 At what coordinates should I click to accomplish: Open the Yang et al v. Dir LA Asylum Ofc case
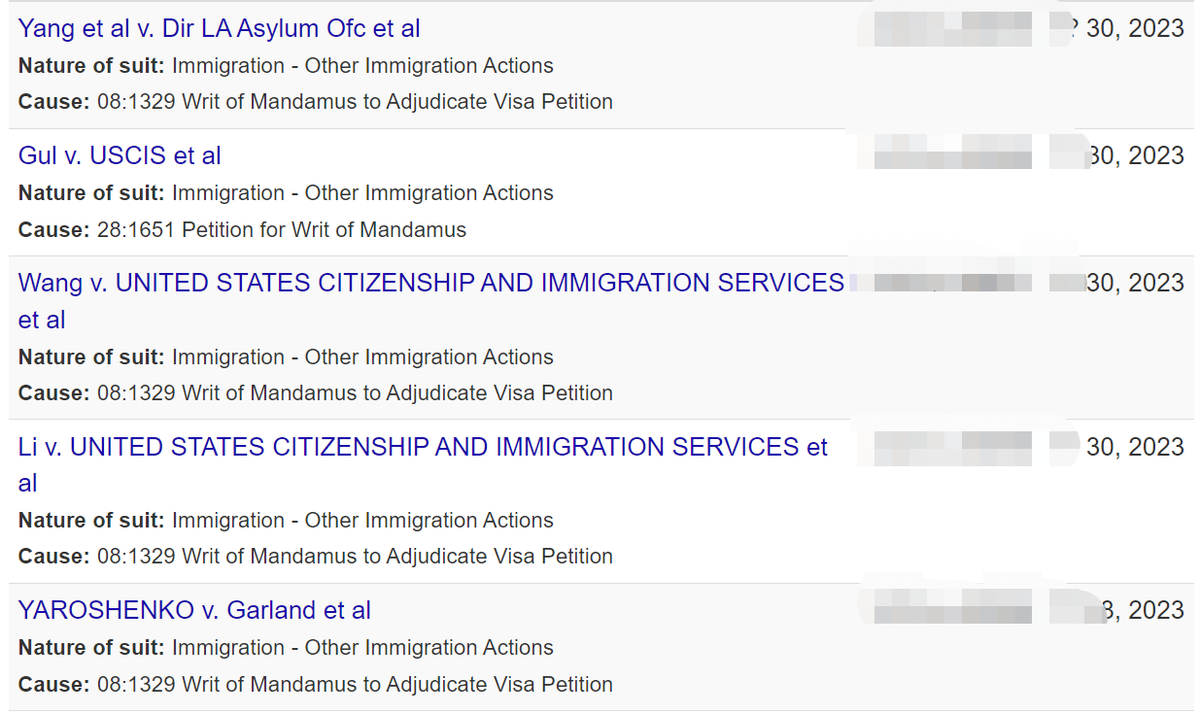tap(219, 29)
